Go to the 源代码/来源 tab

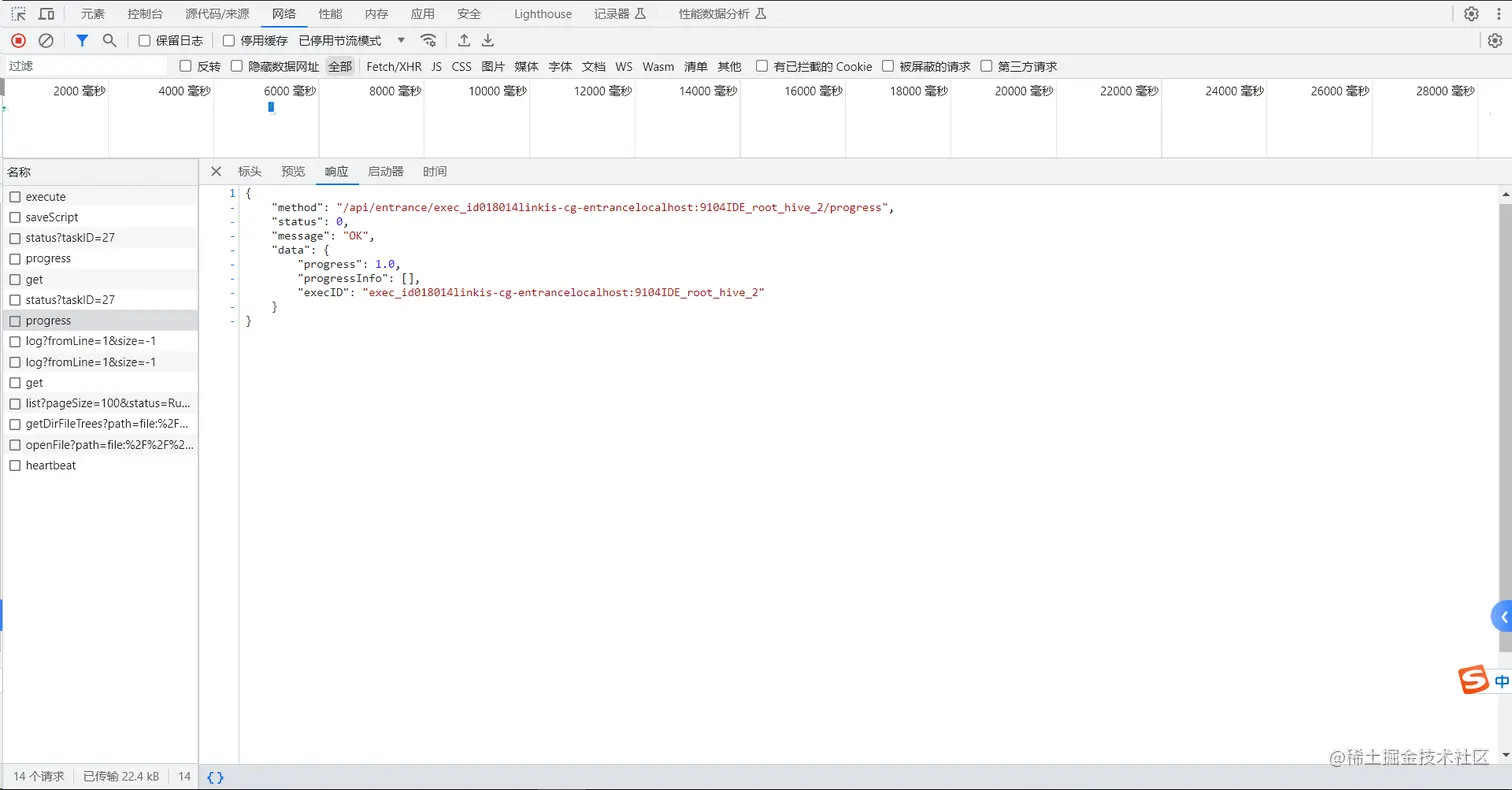[x=217, y=14]
